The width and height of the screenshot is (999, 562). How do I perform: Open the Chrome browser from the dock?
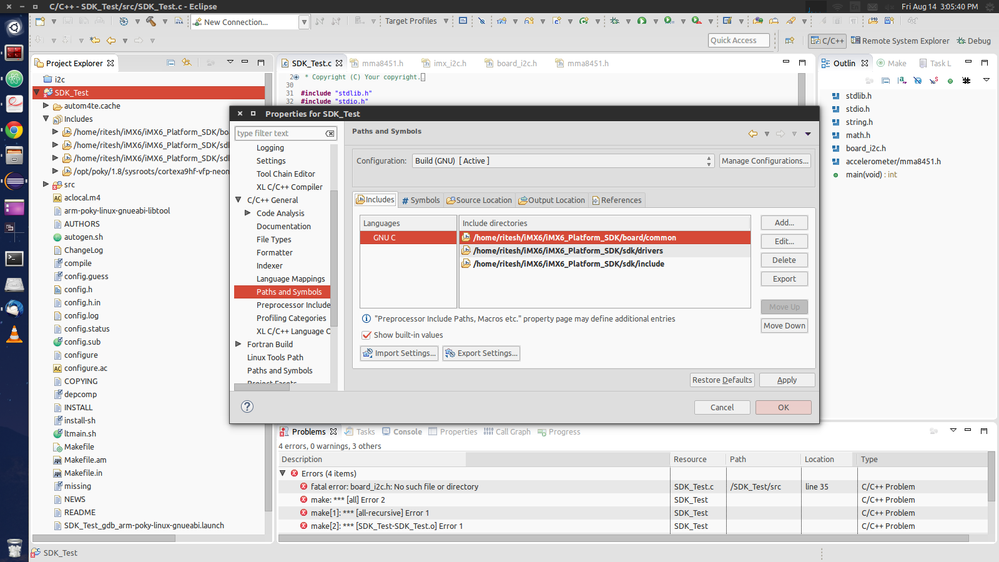(x=14, y=130)
